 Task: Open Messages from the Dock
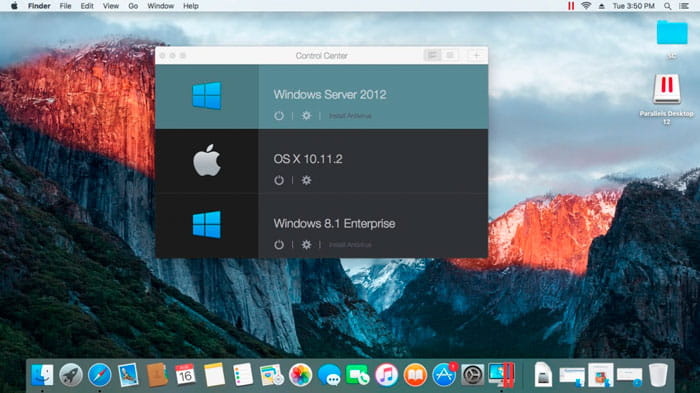(x=329, y=374)
